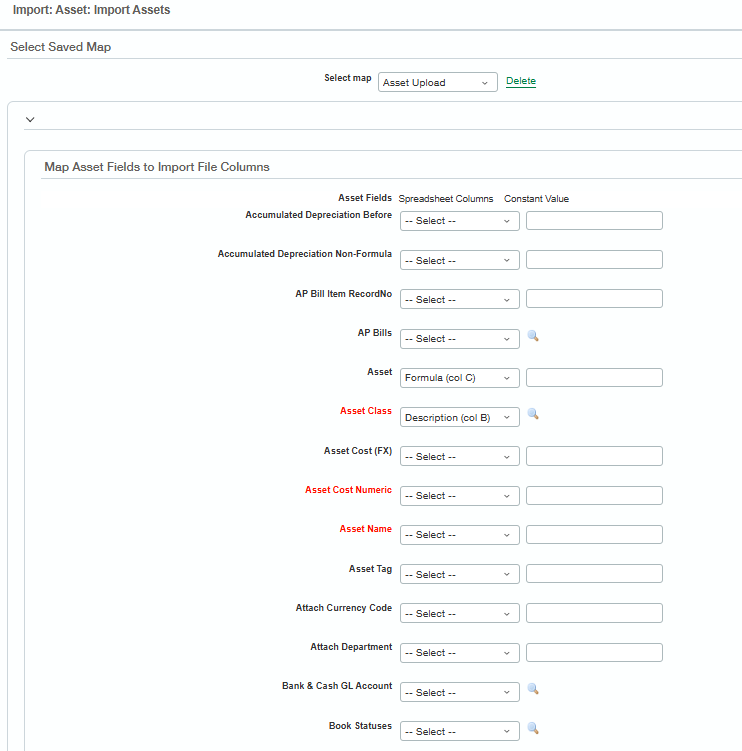Open Accumulated Depreciation Before column dropdown
The height and width of the screenshot is (751, 742).
459,221
